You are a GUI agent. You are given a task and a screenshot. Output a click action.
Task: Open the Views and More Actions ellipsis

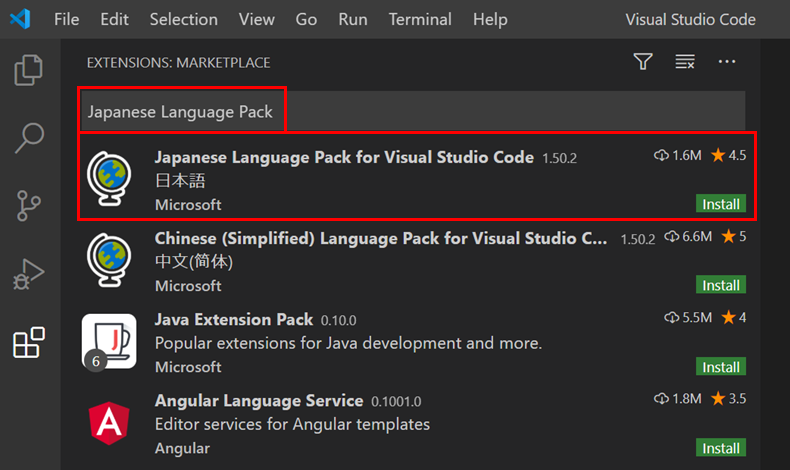pos(727,61)
